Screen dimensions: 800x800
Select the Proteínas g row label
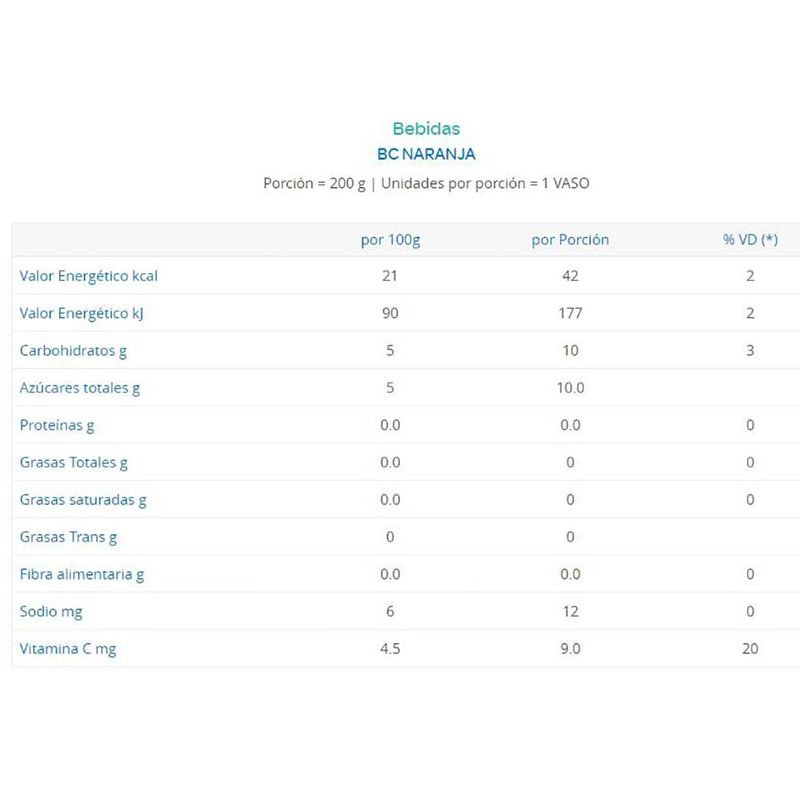point(57,425)
